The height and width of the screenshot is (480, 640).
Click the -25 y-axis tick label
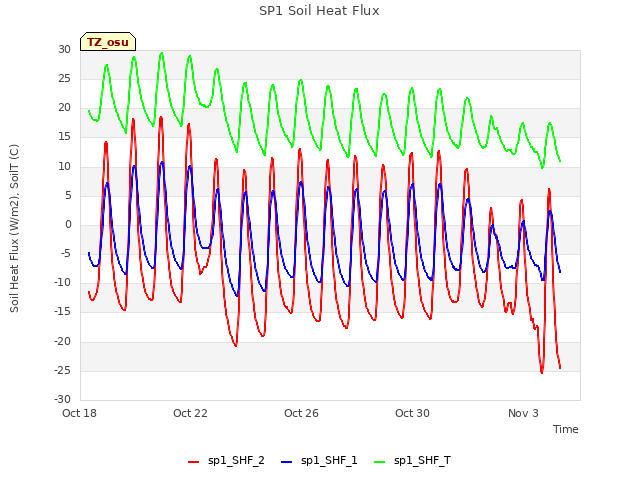tap(62, 370)
